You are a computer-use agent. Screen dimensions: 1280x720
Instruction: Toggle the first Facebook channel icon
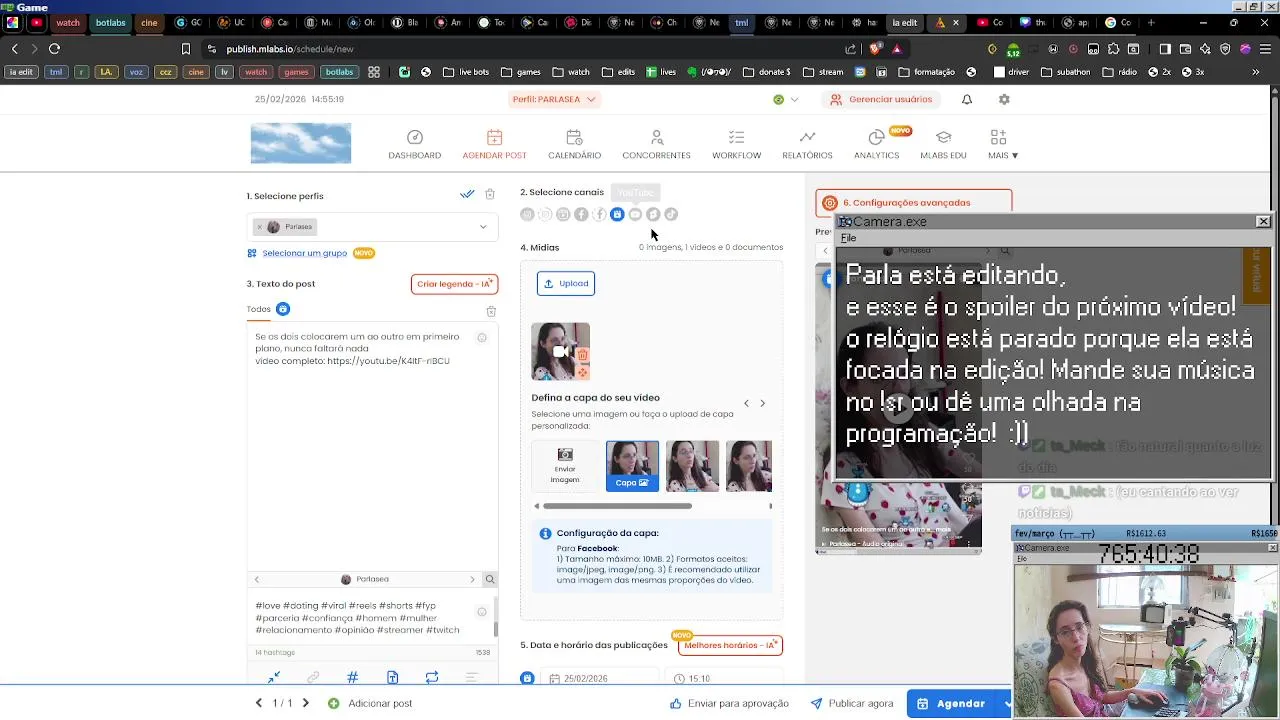click(x=581, y=214)
